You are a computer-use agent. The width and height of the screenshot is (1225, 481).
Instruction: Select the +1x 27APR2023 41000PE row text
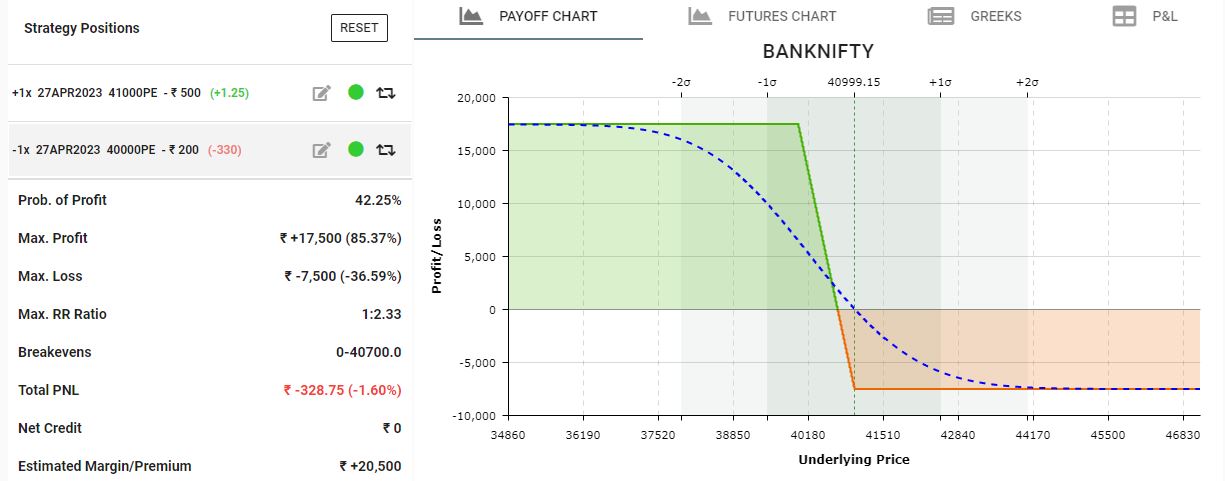pyautogui.click(x=106, y=93)
